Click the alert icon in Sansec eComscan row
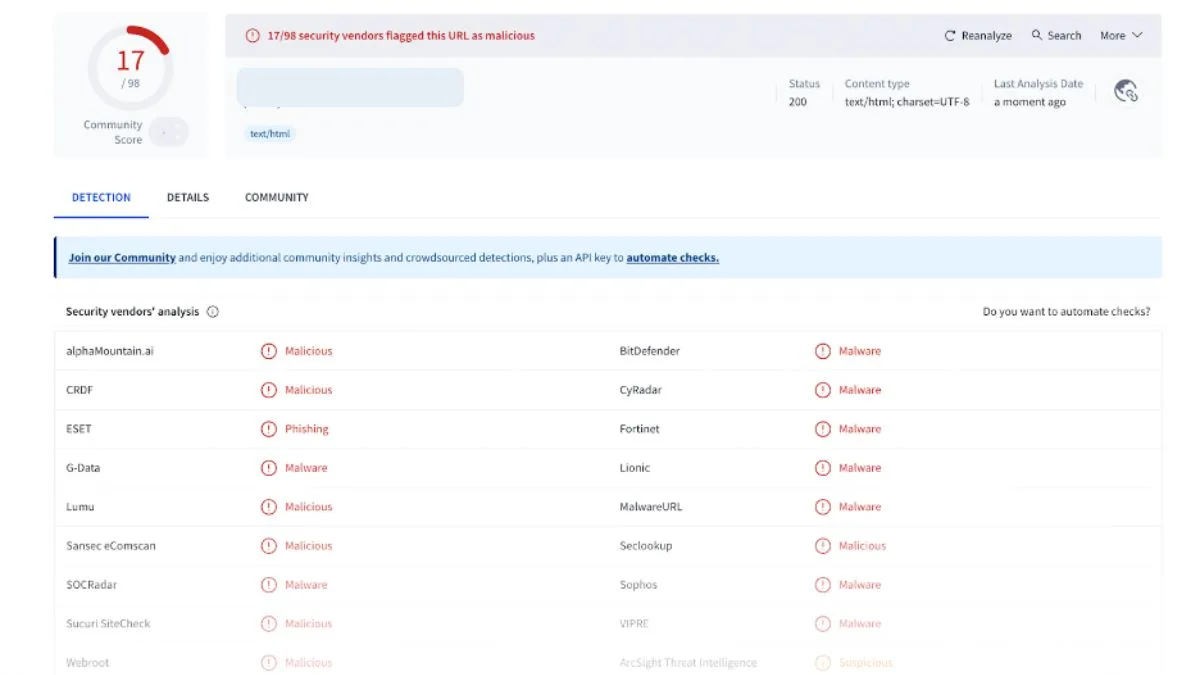 pos(268,546)
